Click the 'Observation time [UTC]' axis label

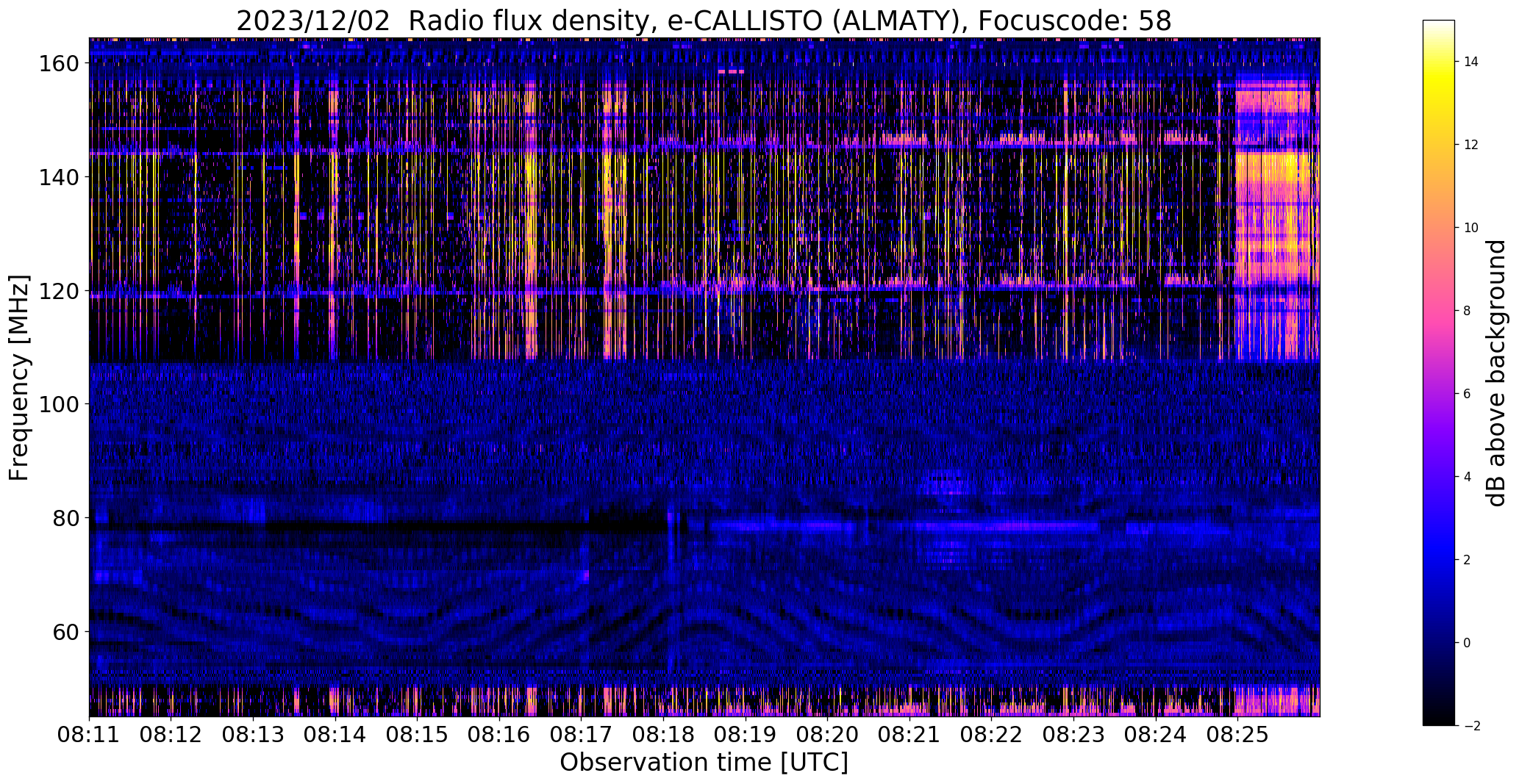[x=704, y=763]
